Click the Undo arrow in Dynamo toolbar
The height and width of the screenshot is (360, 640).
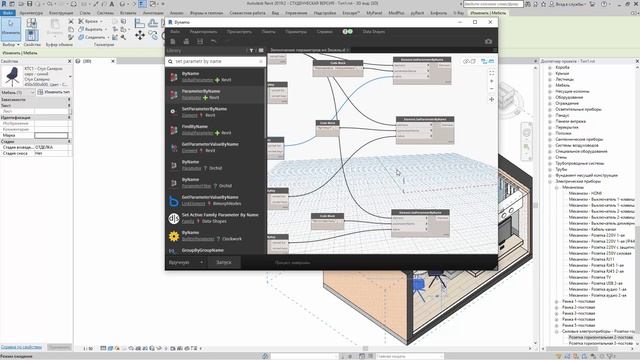[x=213, y=41]
